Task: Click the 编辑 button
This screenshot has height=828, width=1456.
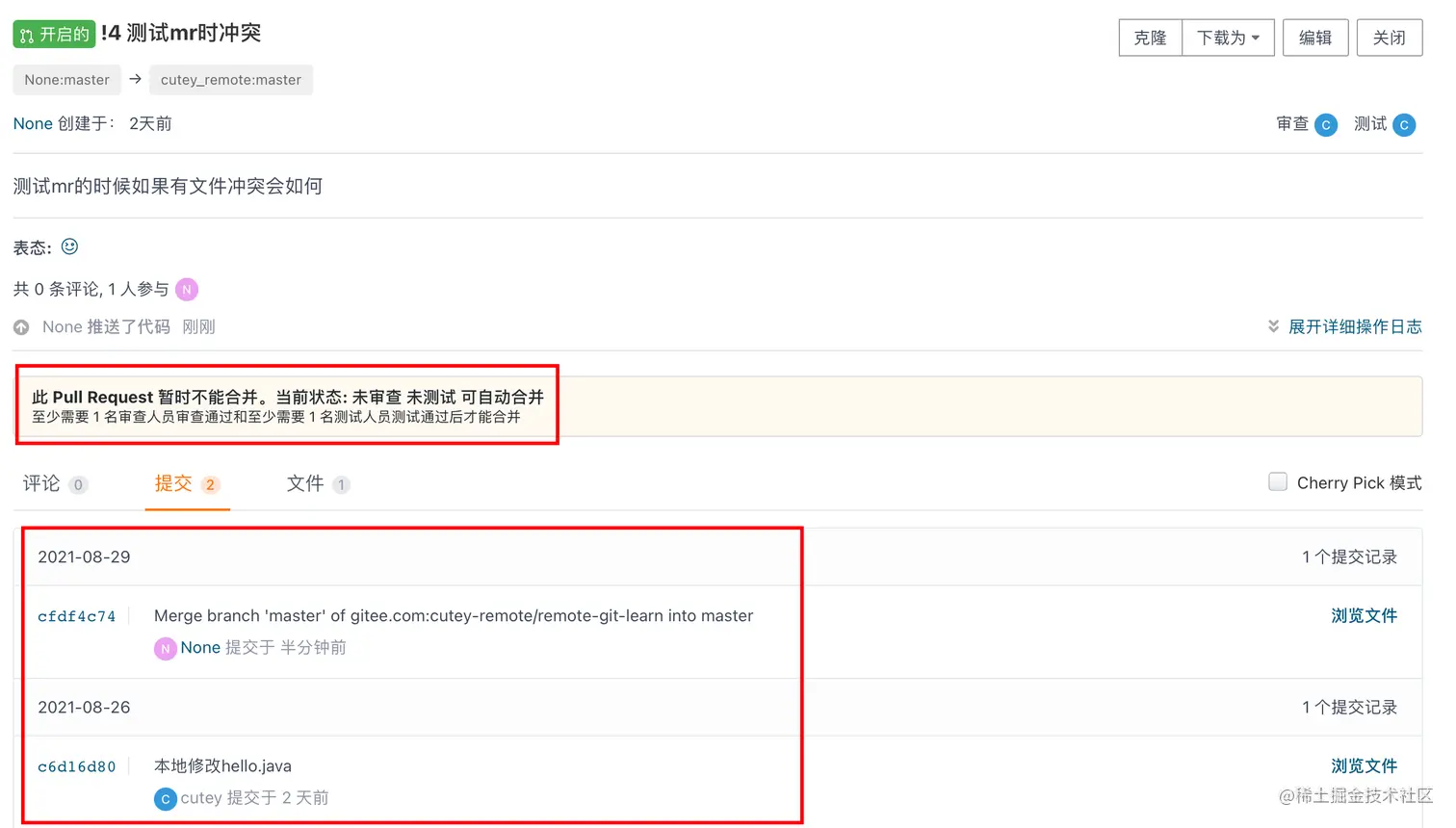Action: (x=1315, y=38)
